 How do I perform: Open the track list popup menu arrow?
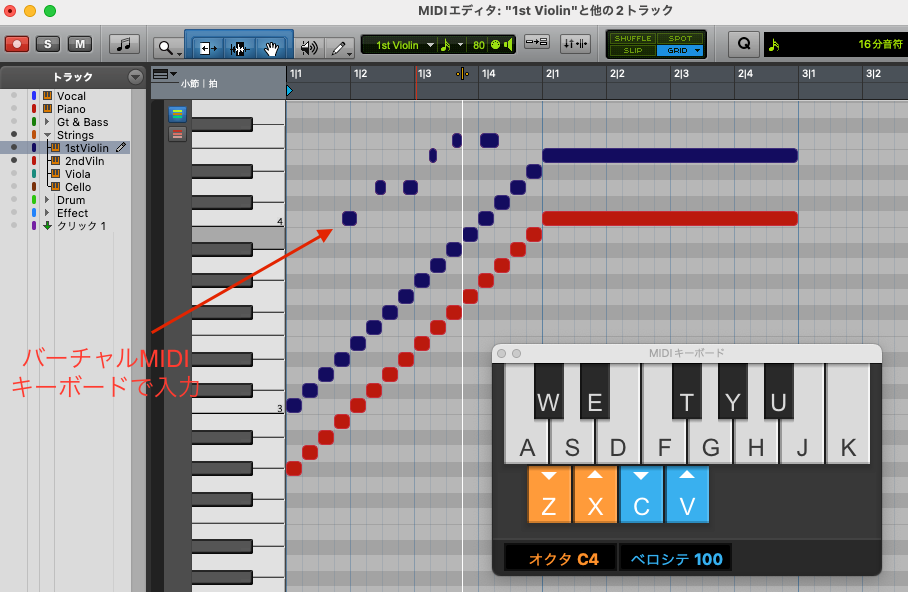coord(136,76)
